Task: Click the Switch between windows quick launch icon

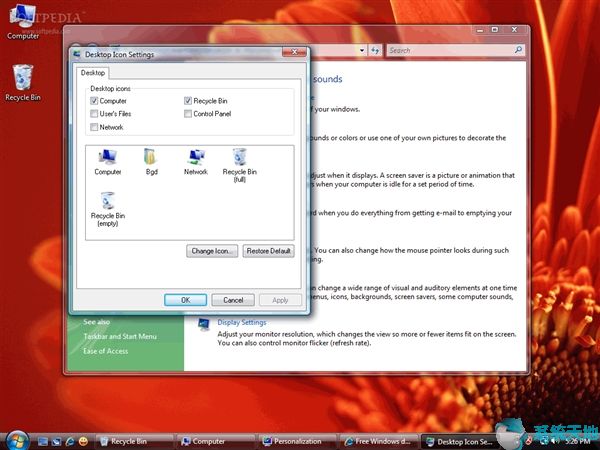Action: (56, 441)
